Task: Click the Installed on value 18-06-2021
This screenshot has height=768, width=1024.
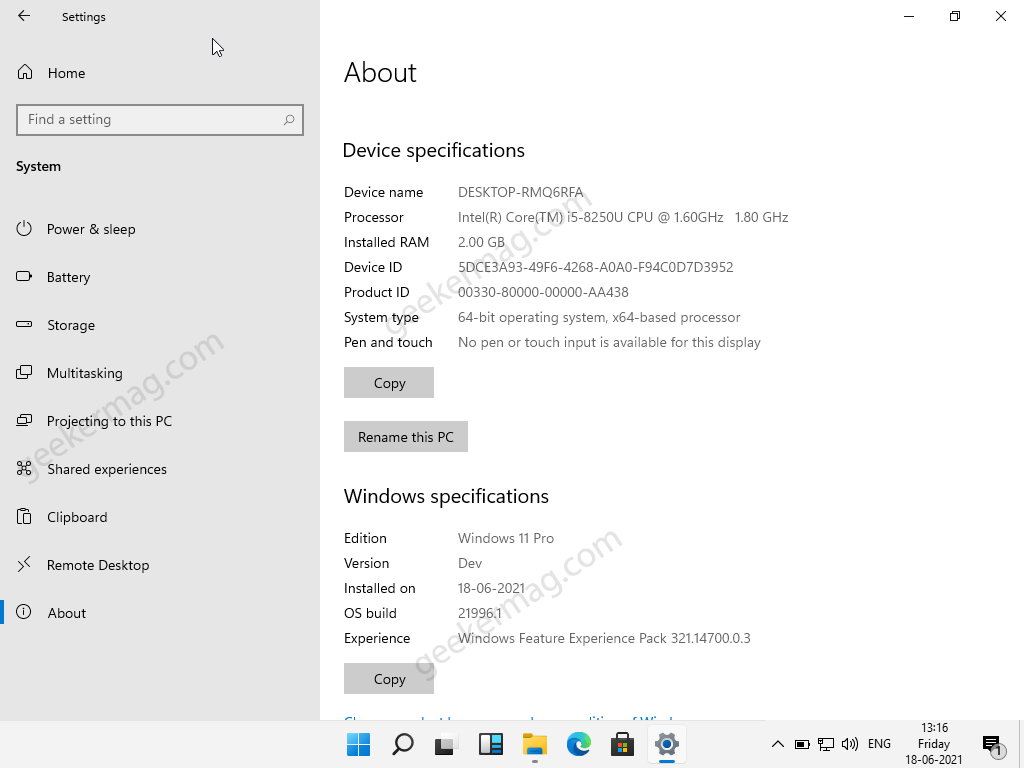Action: [491, 588]
